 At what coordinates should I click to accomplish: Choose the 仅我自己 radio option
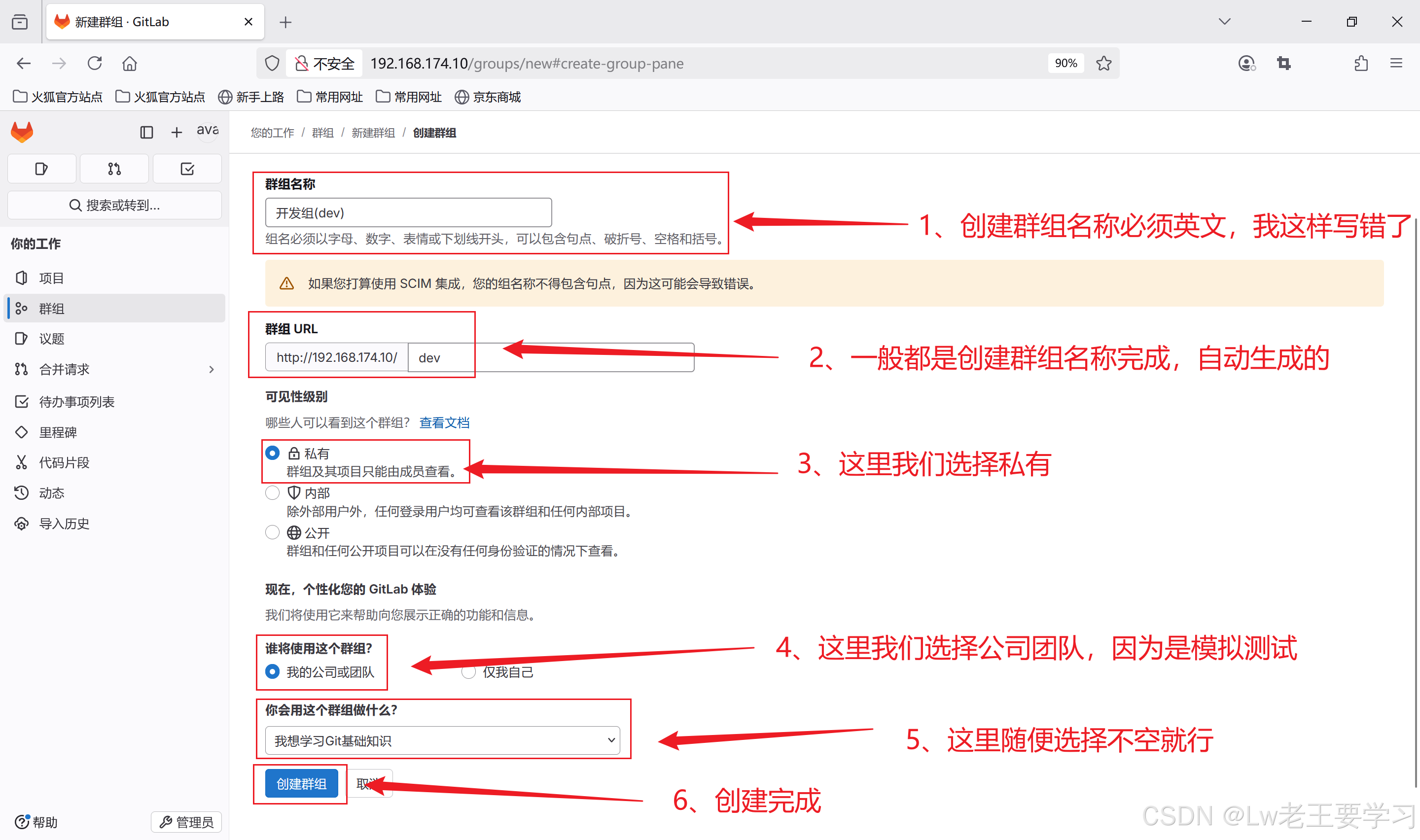(x=468, y=672)
